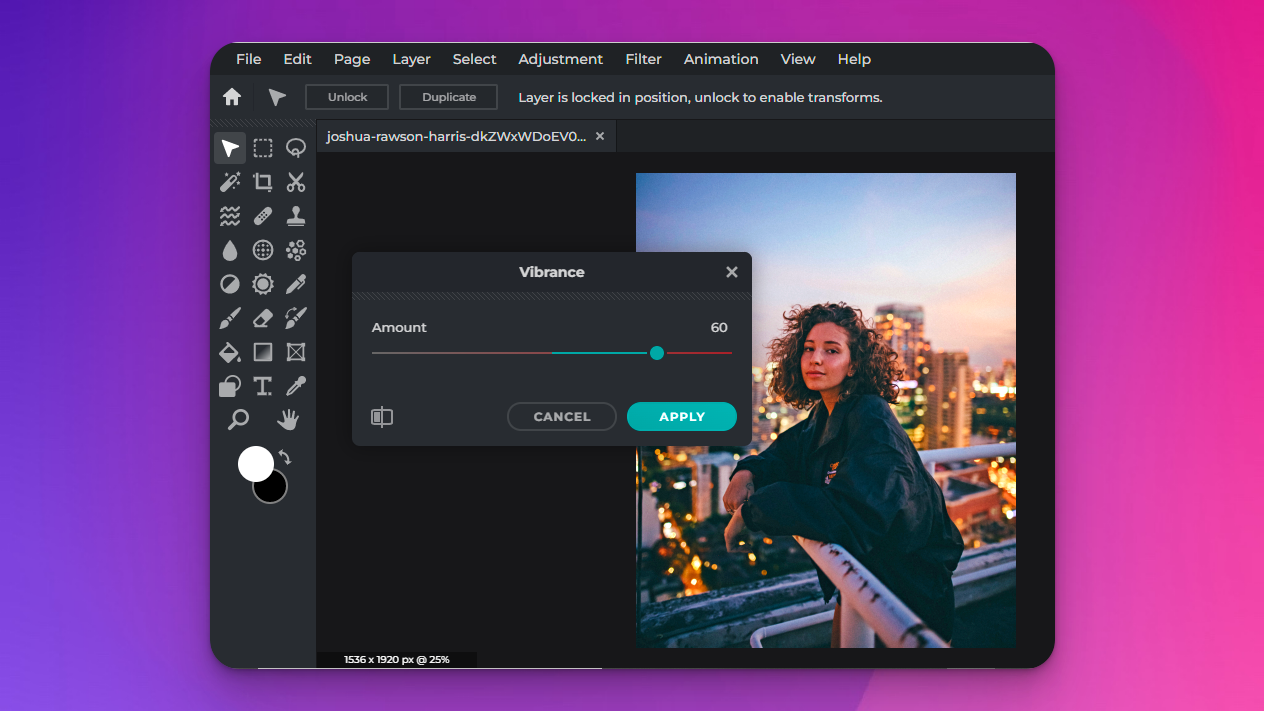Open the Help menu
Viewport: 1264px width, 711px height.
coord(854,59)
